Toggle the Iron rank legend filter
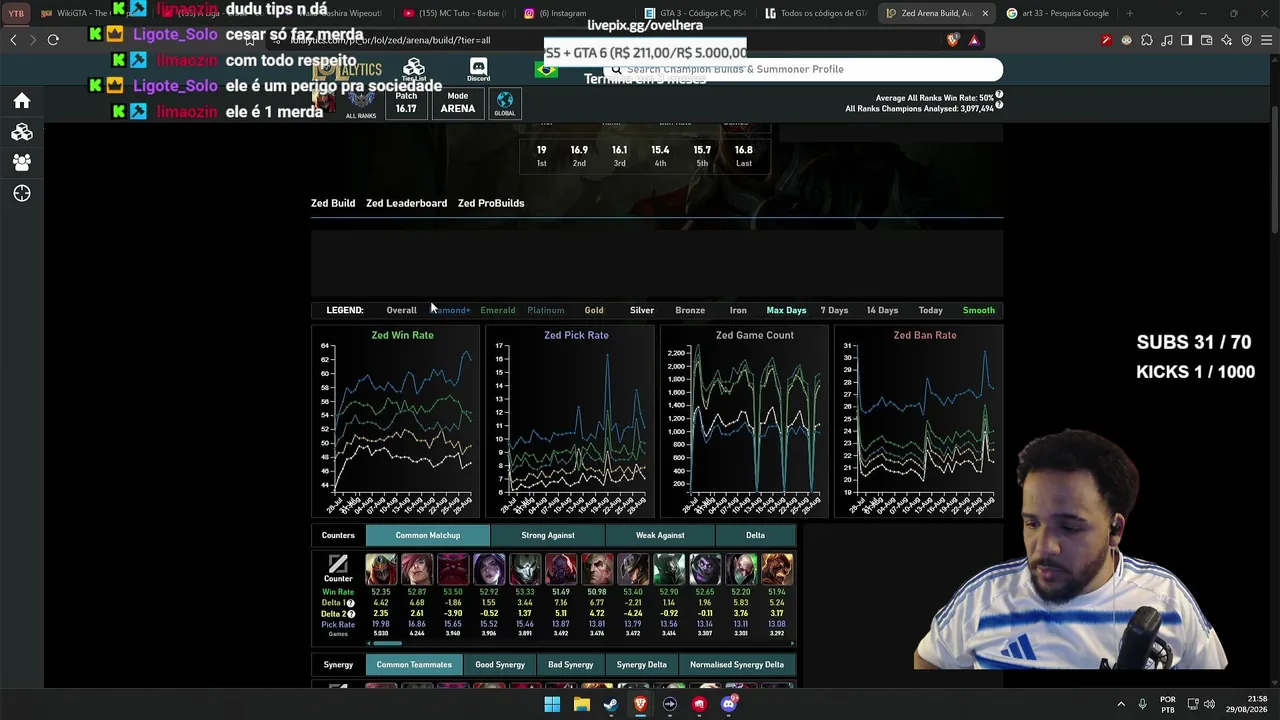 [x=738, y=310]
